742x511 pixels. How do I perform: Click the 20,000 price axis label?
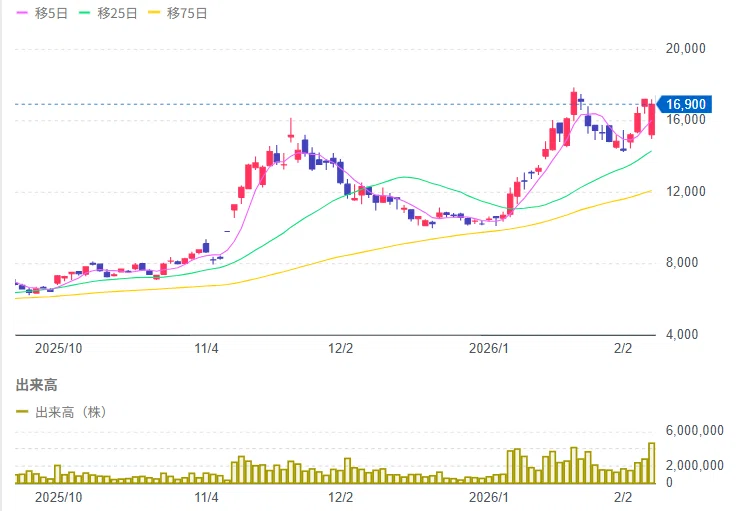685,48
